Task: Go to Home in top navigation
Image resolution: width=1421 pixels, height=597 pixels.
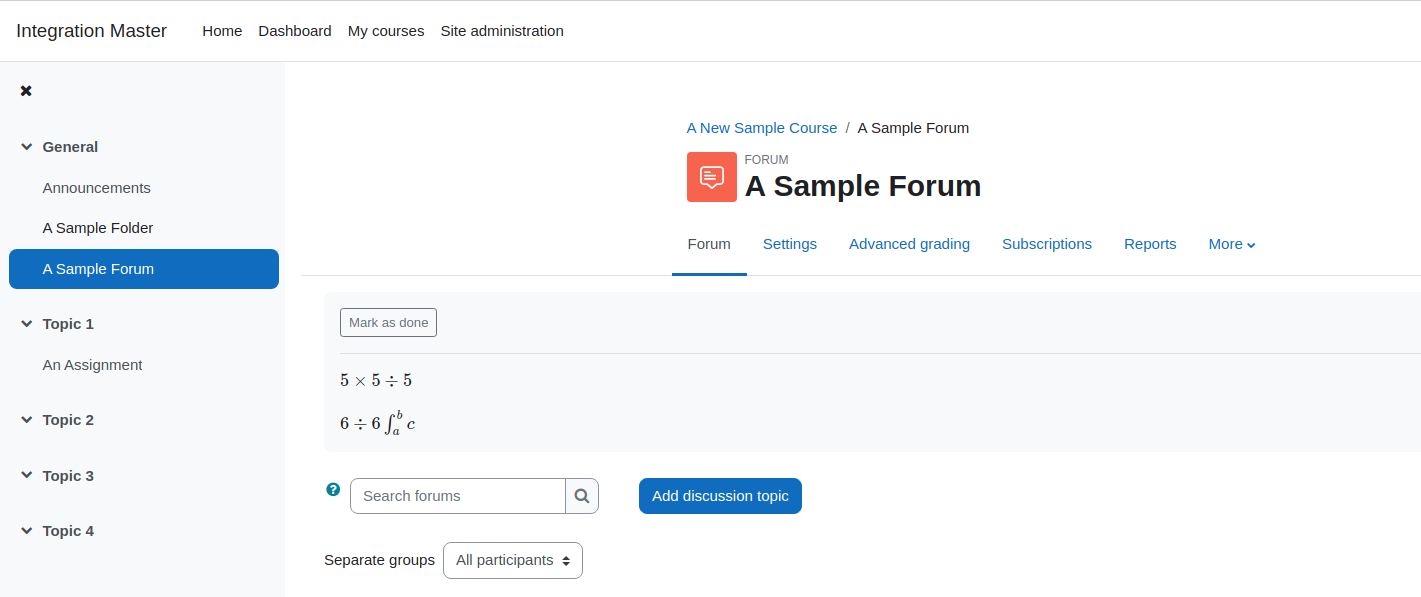Action: coord(222,31)
